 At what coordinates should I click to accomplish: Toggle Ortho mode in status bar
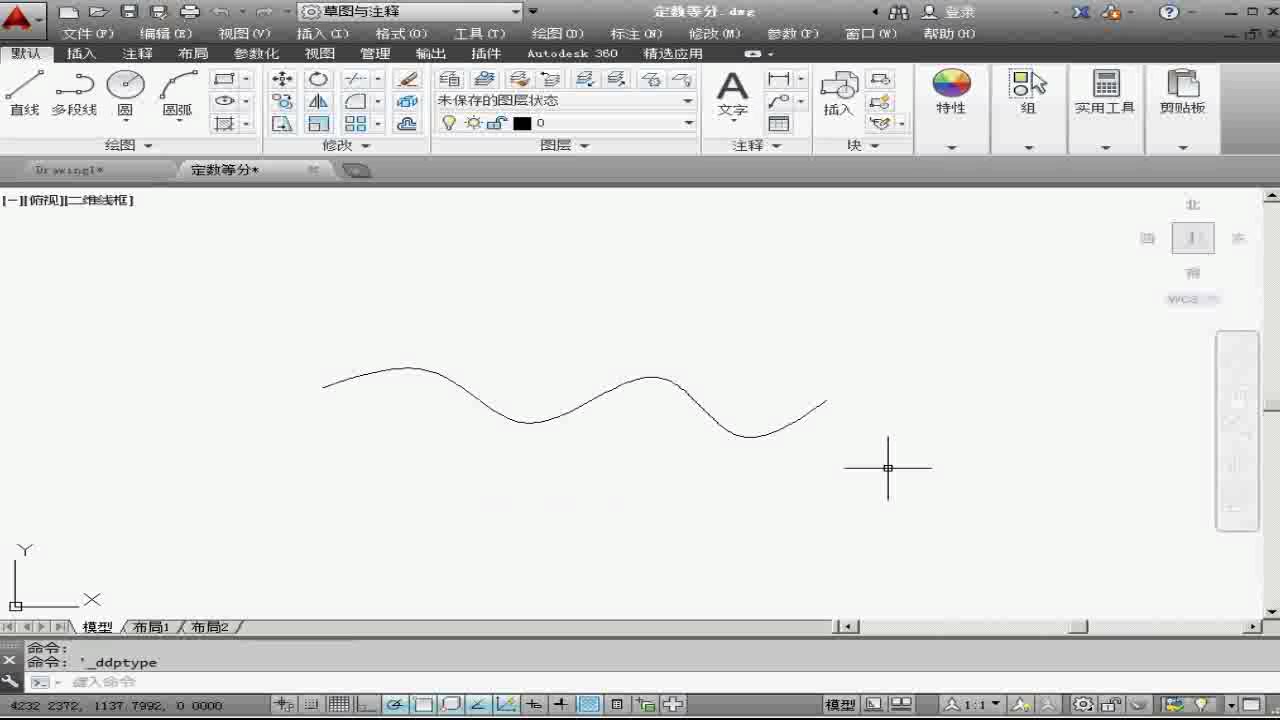[x=367, y=705]
